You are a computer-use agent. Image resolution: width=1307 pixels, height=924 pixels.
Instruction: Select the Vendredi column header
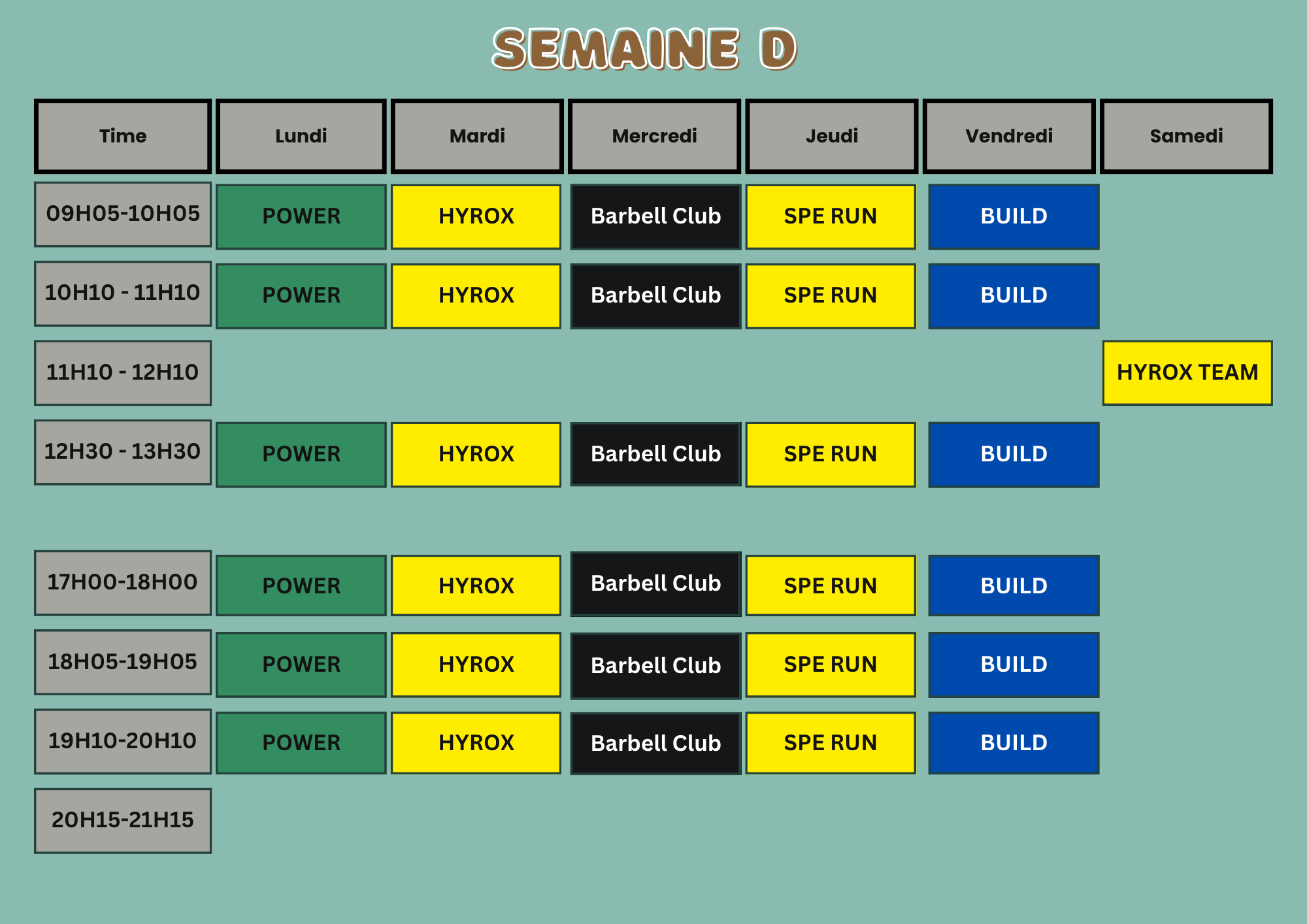coord(1008,135)
